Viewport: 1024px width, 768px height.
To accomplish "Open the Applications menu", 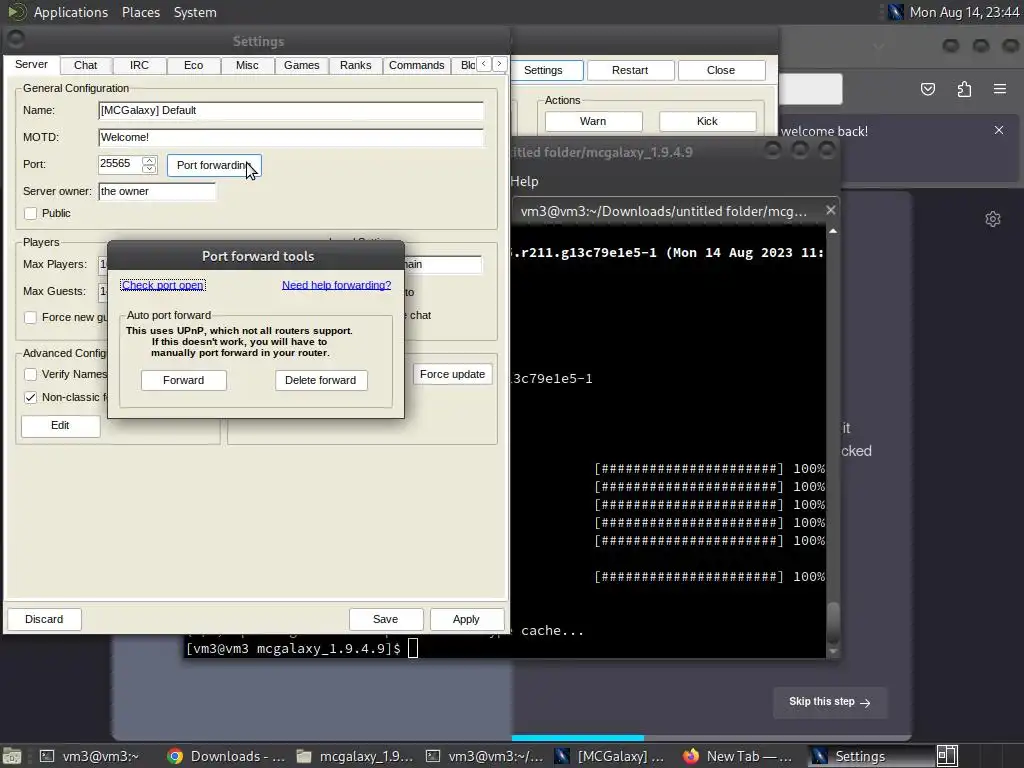I will pos(71,12).
